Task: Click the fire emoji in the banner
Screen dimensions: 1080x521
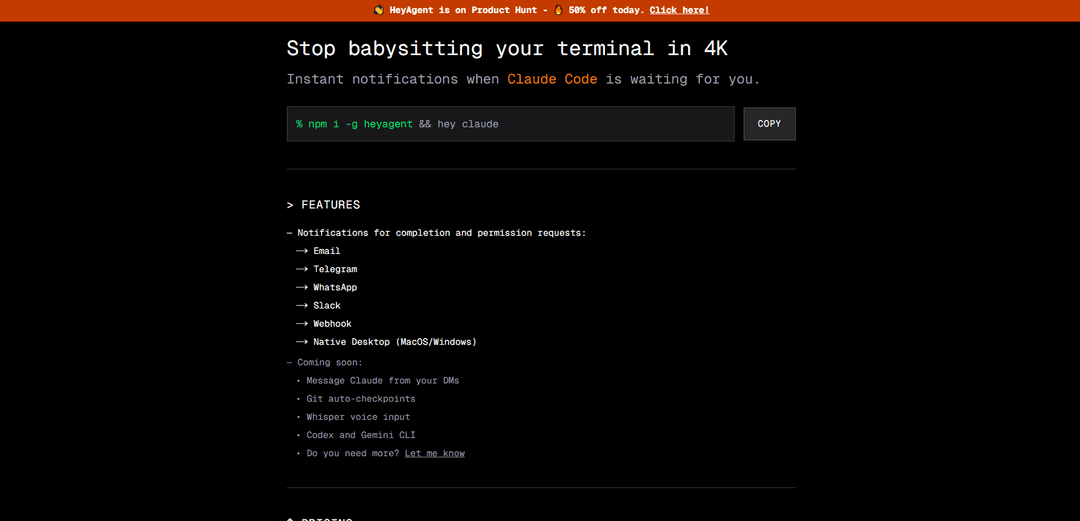Action: point(559,10)
